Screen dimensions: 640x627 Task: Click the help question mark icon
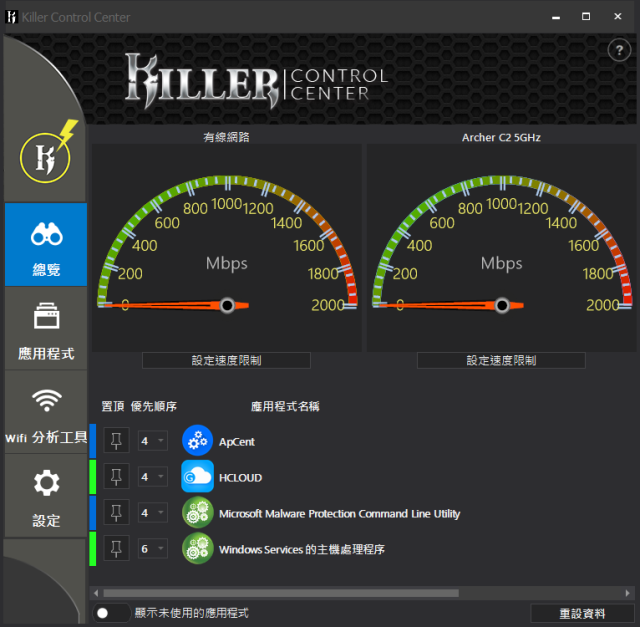point(619,50)
